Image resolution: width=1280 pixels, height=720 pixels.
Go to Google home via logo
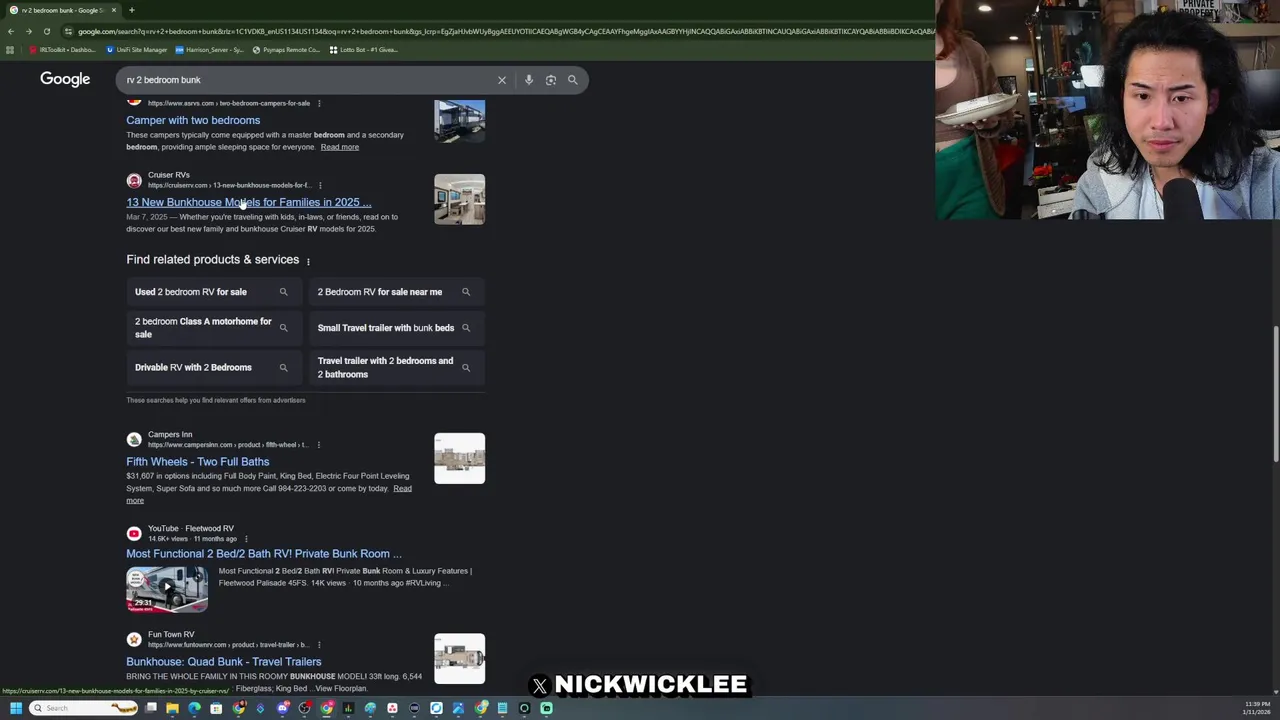tap(65, 79)
